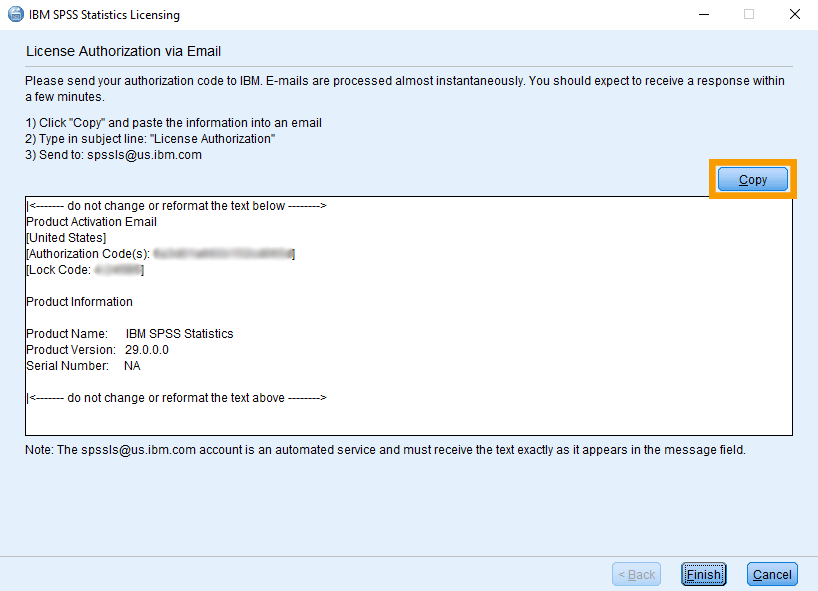This screenshot has height=591, width=818.
Task: Minimize the SPSS Licensing window
Action: (x=704, y=14)
